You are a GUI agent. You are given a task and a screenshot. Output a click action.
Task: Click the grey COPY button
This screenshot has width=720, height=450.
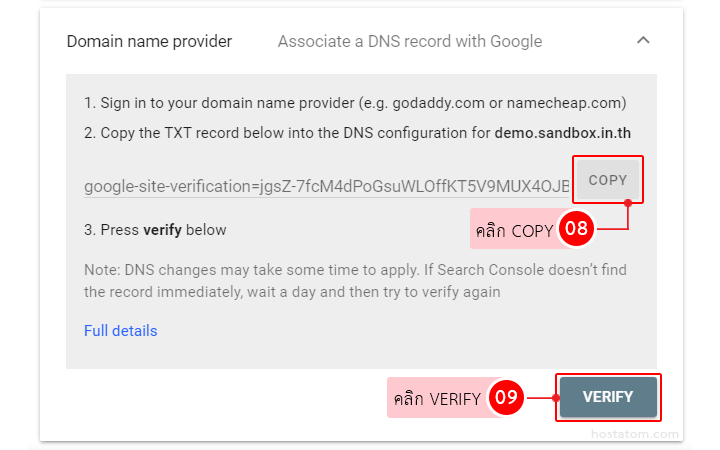[607, 180]
